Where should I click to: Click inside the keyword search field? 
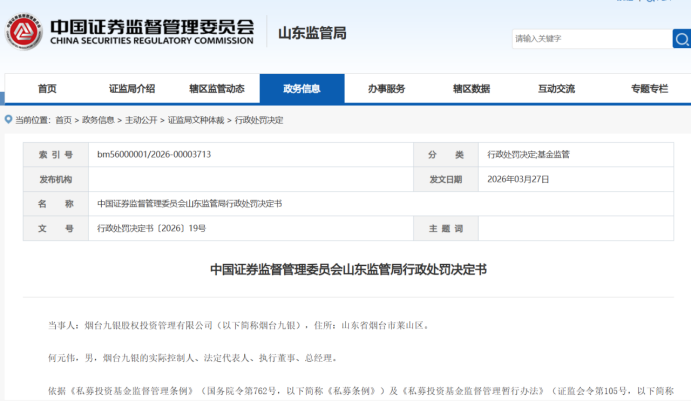coord(590,39)
